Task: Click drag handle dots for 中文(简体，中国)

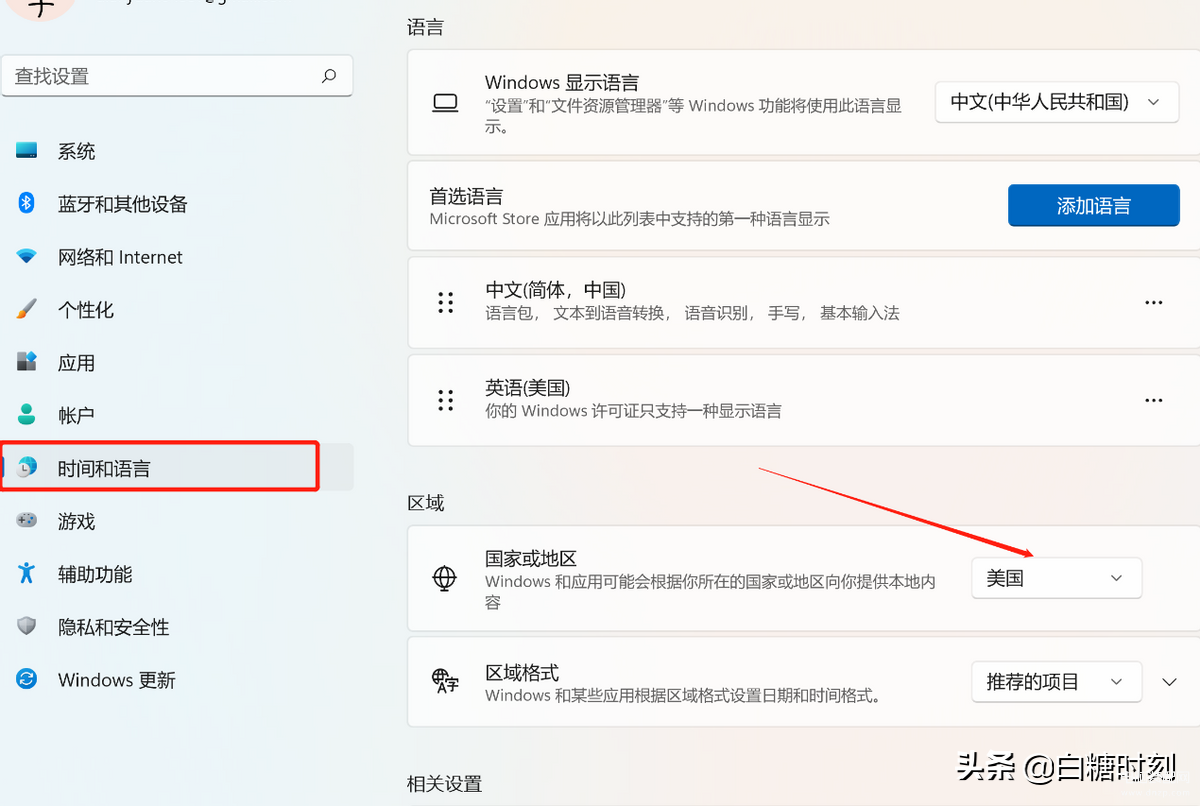Action: pyautogui.click(x=446, y=302)
